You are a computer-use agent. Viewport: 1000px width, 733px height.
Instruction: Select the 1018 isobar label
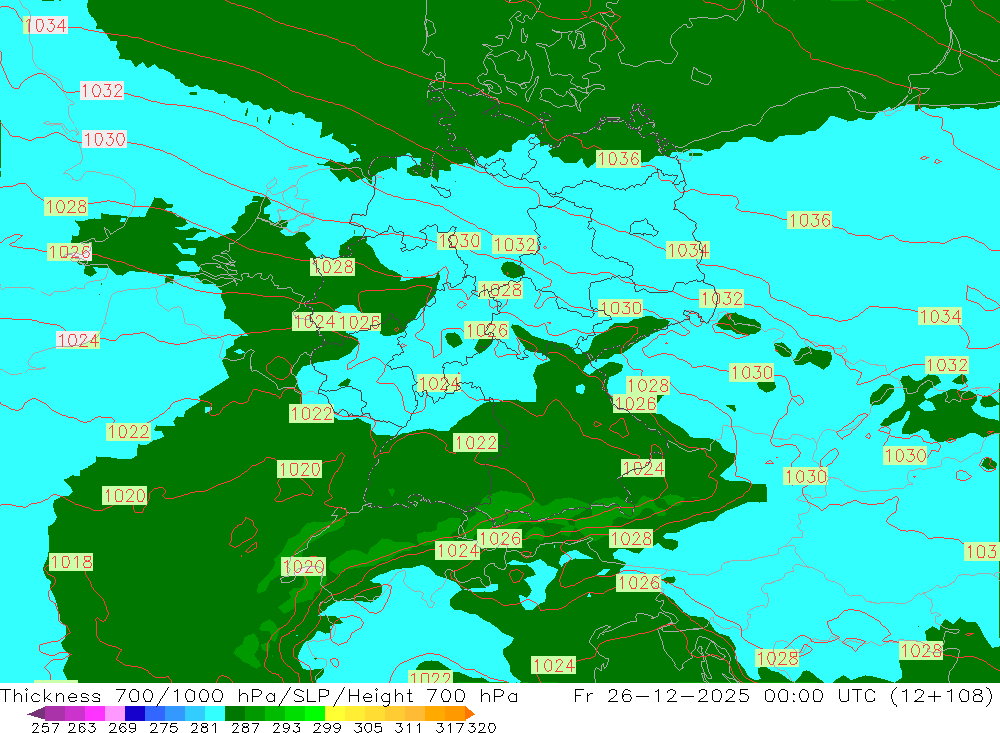pos(71,562)
